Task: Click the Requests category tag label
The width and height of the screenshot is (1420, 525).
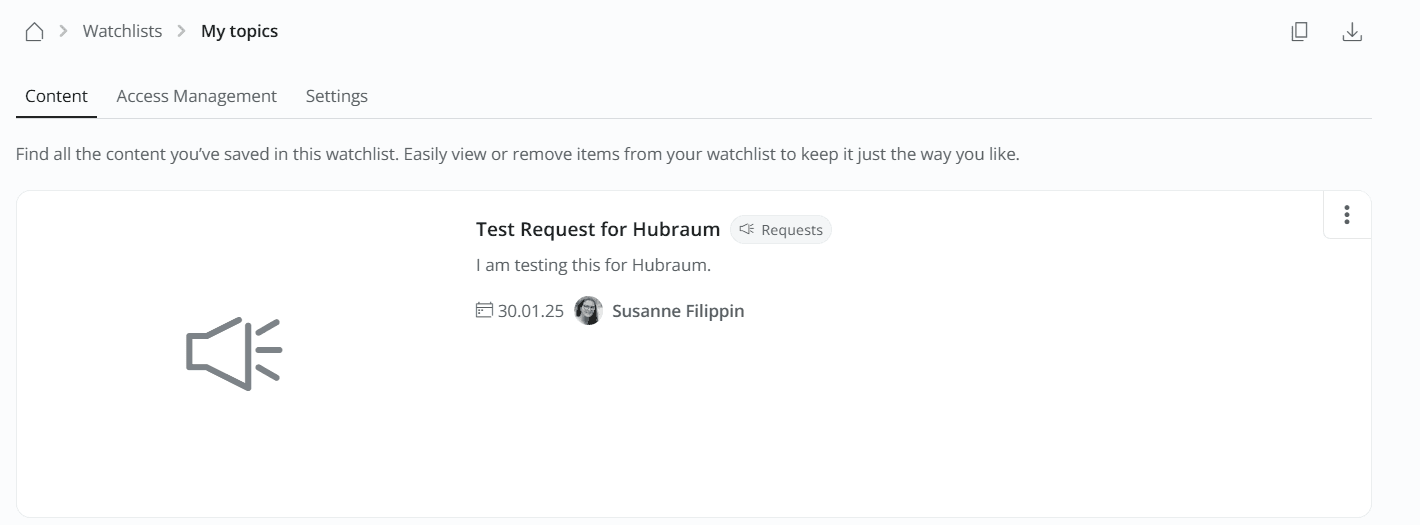Action: (791, 230)
